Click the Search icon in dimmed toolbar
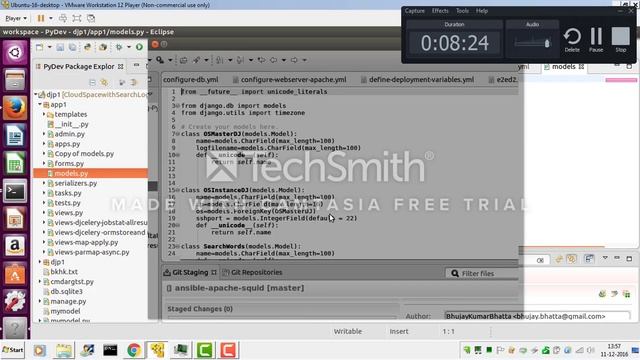640x360 pixels. click(160, 60)
